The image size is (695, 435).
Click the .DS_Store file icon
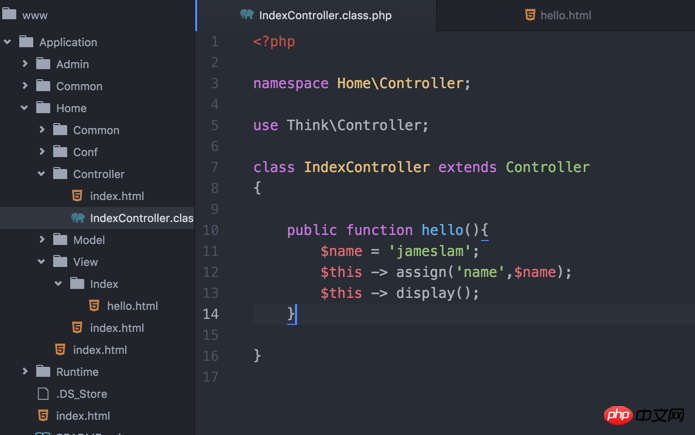click(43, 393)
